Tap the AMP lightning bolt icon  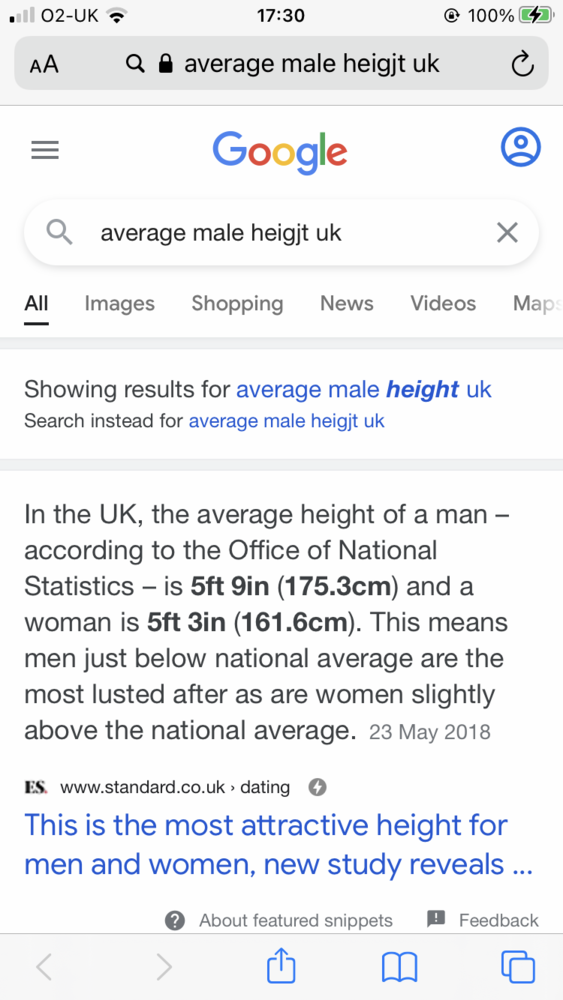pos(318,788)
